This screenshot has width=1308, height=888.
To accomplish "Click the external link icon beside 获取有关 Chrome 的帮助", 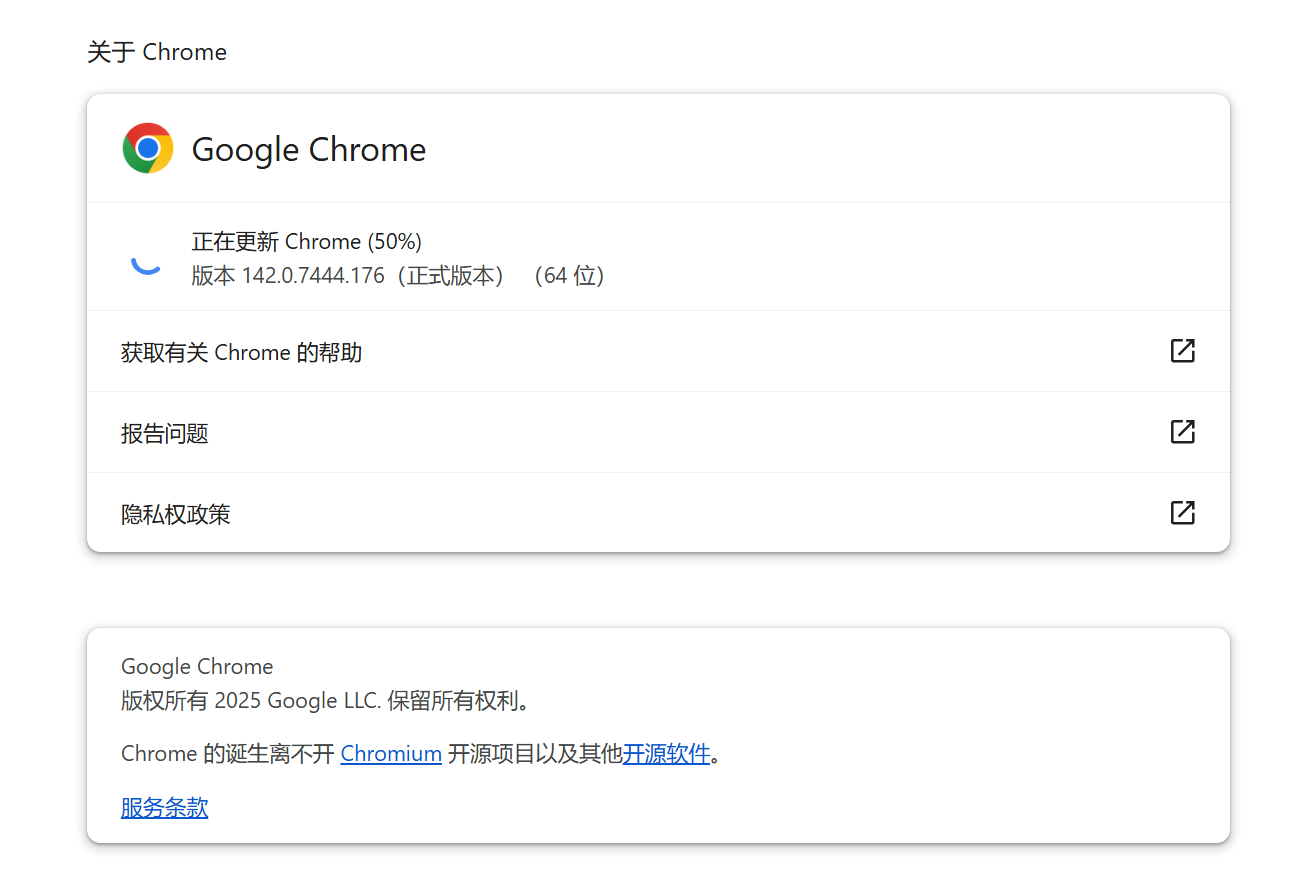I will tap(1182, 351).
